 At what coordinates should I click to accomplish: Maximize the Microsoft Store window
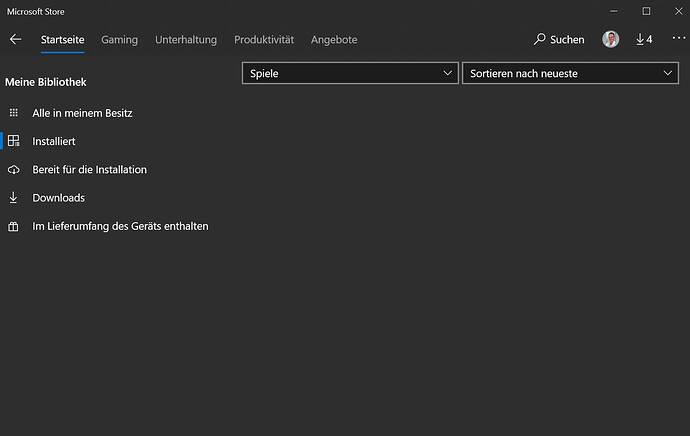tap(646, 11)
